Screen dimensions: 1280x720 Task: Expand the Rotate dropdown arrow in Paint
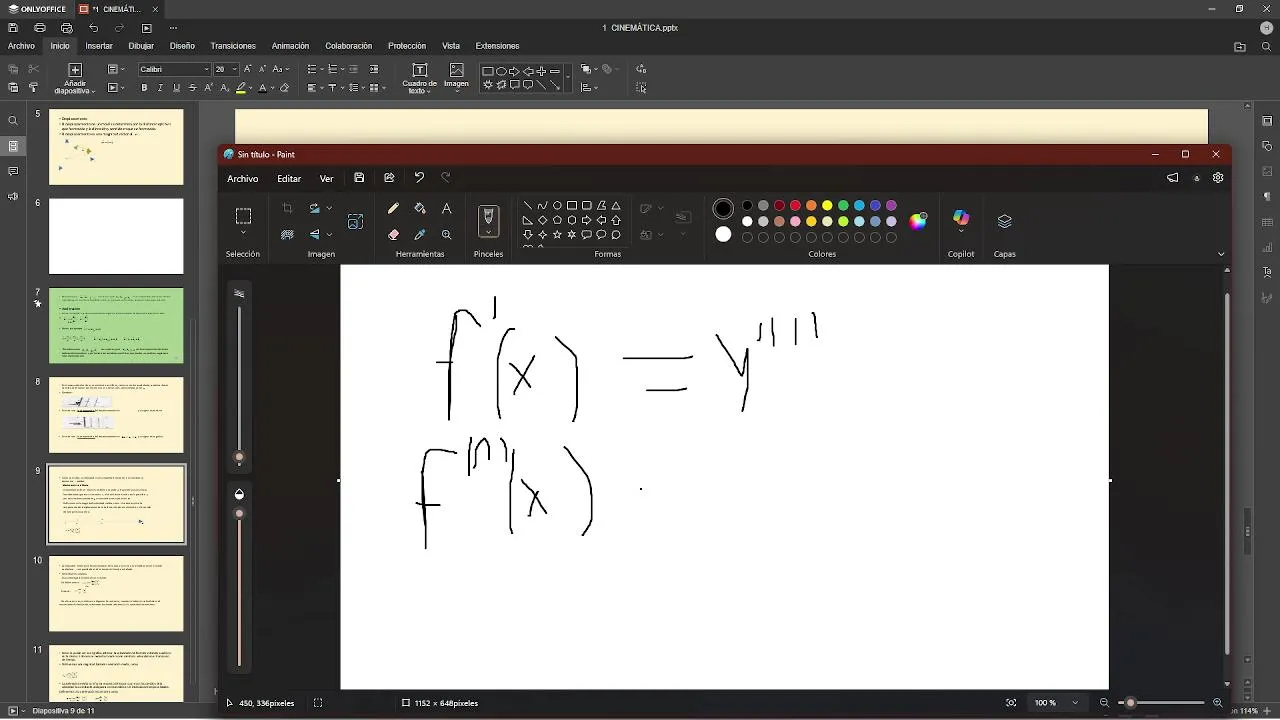point(329,209)
